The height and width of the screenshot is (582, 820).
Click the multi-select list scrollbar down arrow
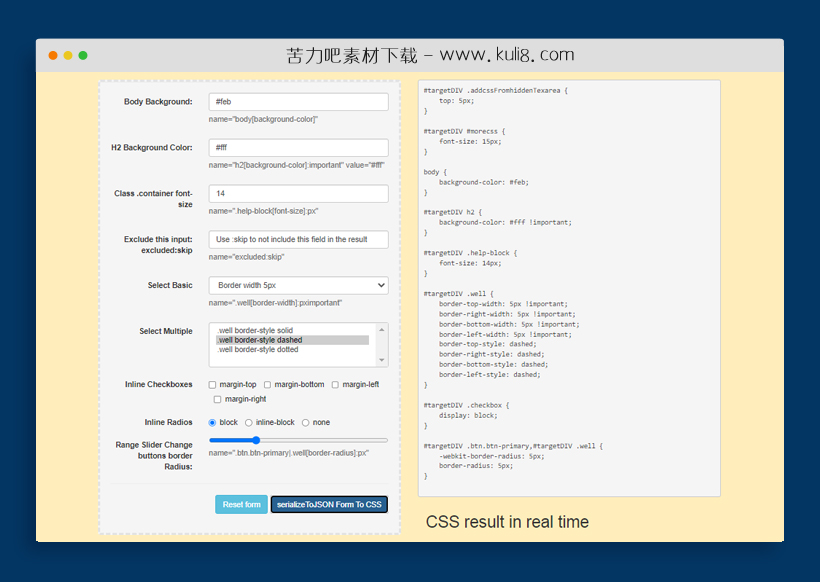381,361
